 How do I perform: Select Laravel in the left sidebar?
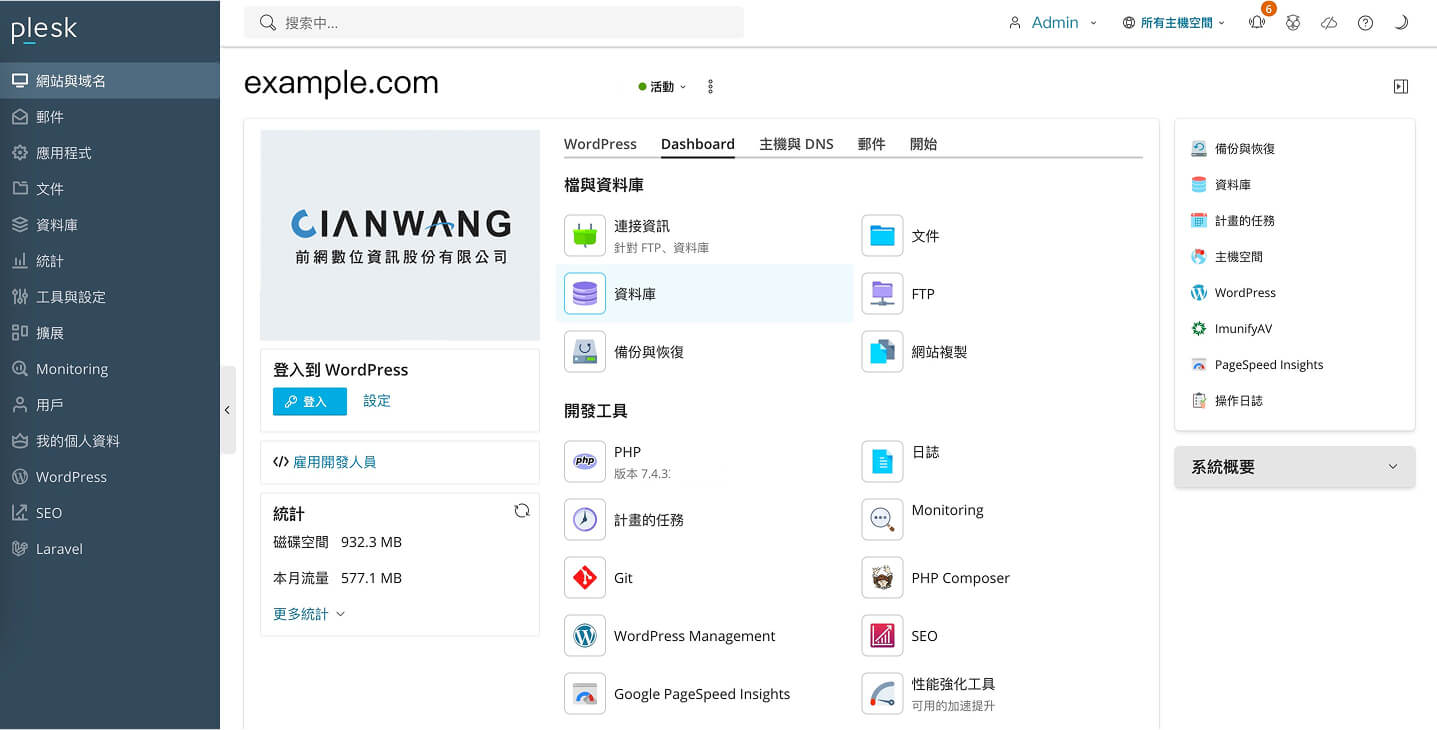coord(59,549)
